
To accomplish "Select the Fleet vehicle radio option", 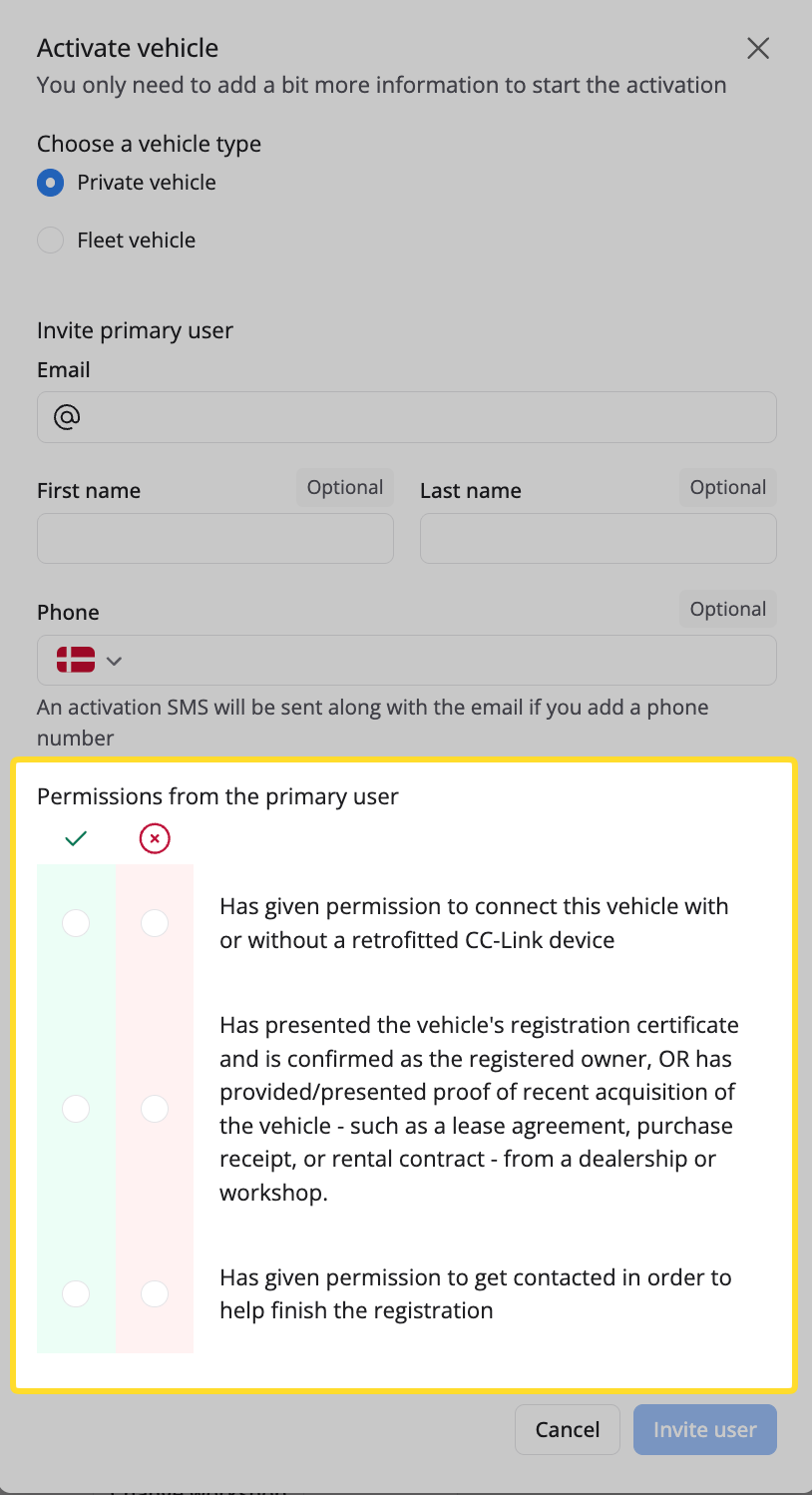I will [51, 241].
